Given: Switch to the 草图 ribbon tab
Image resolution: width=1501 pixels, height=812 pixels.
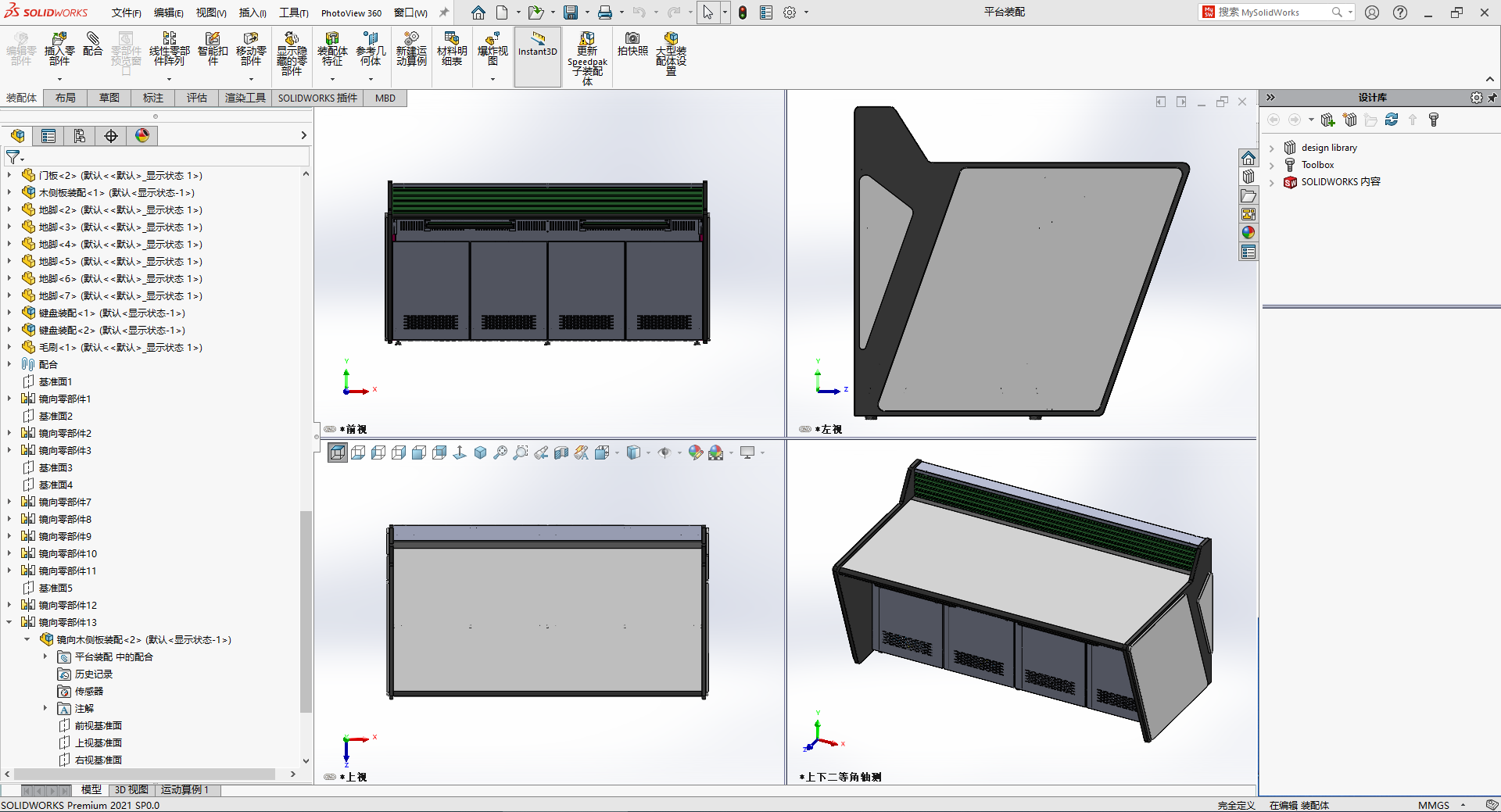Looking at the screenshot, I should click(x=109, y=98).
